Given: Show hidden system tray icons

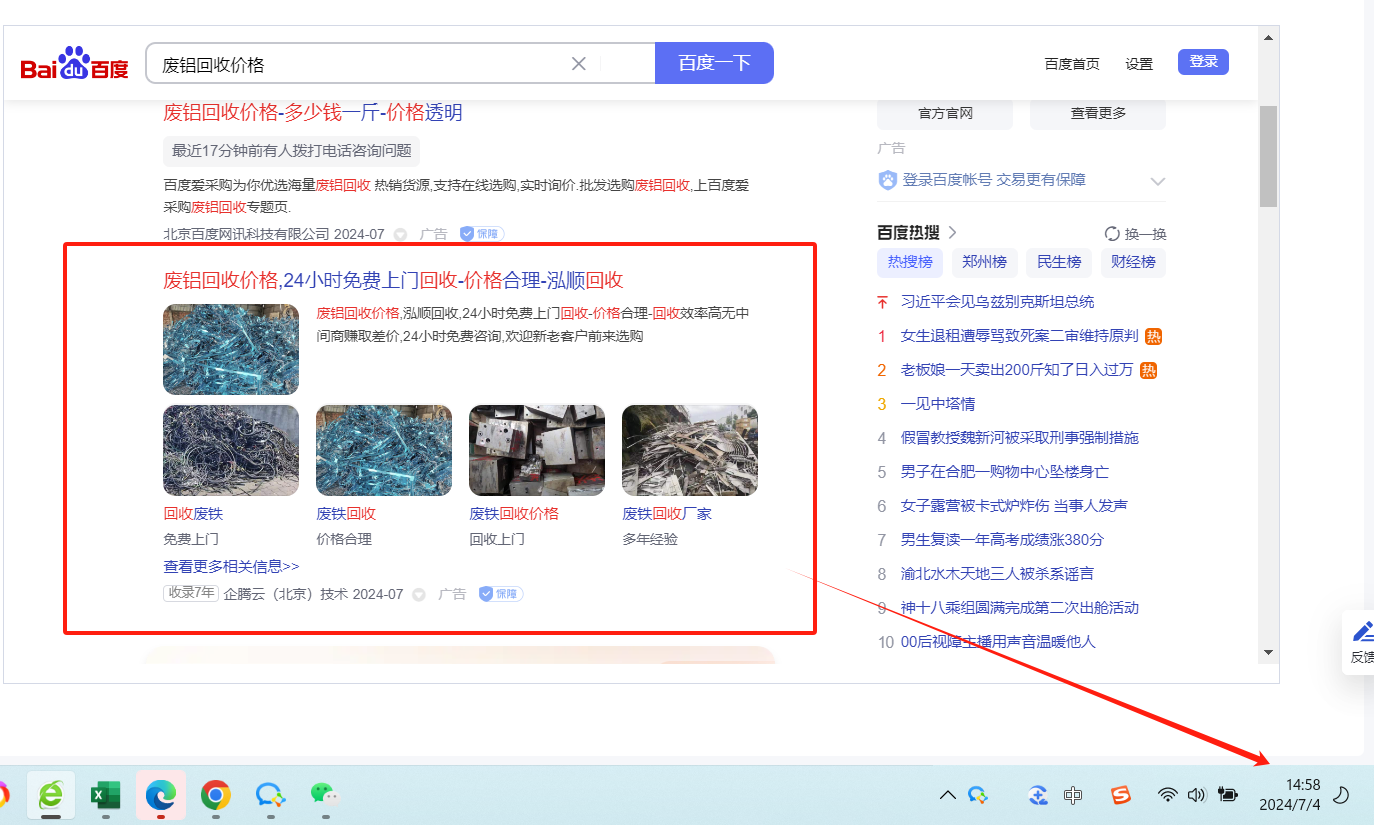Looking at the screenshot, I should tap(947, 795).
